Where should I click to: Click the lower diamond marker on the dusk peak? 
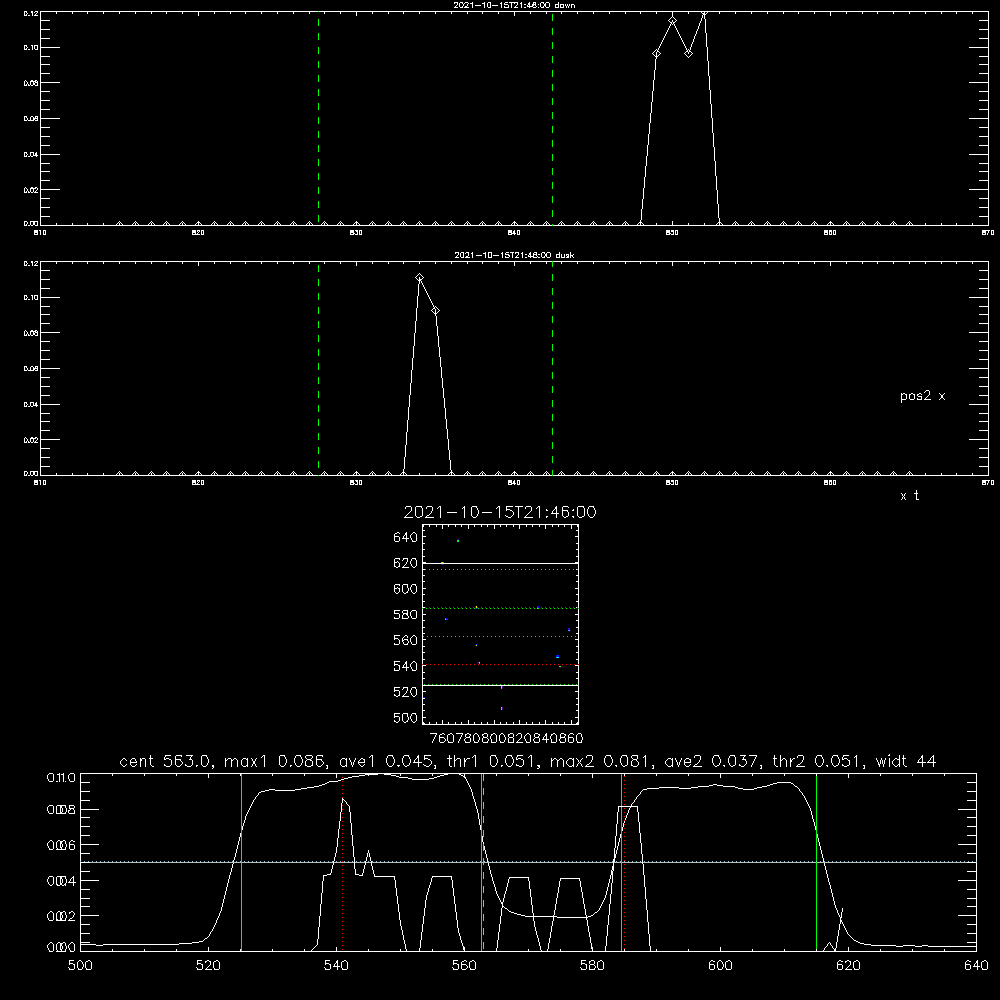436,311
